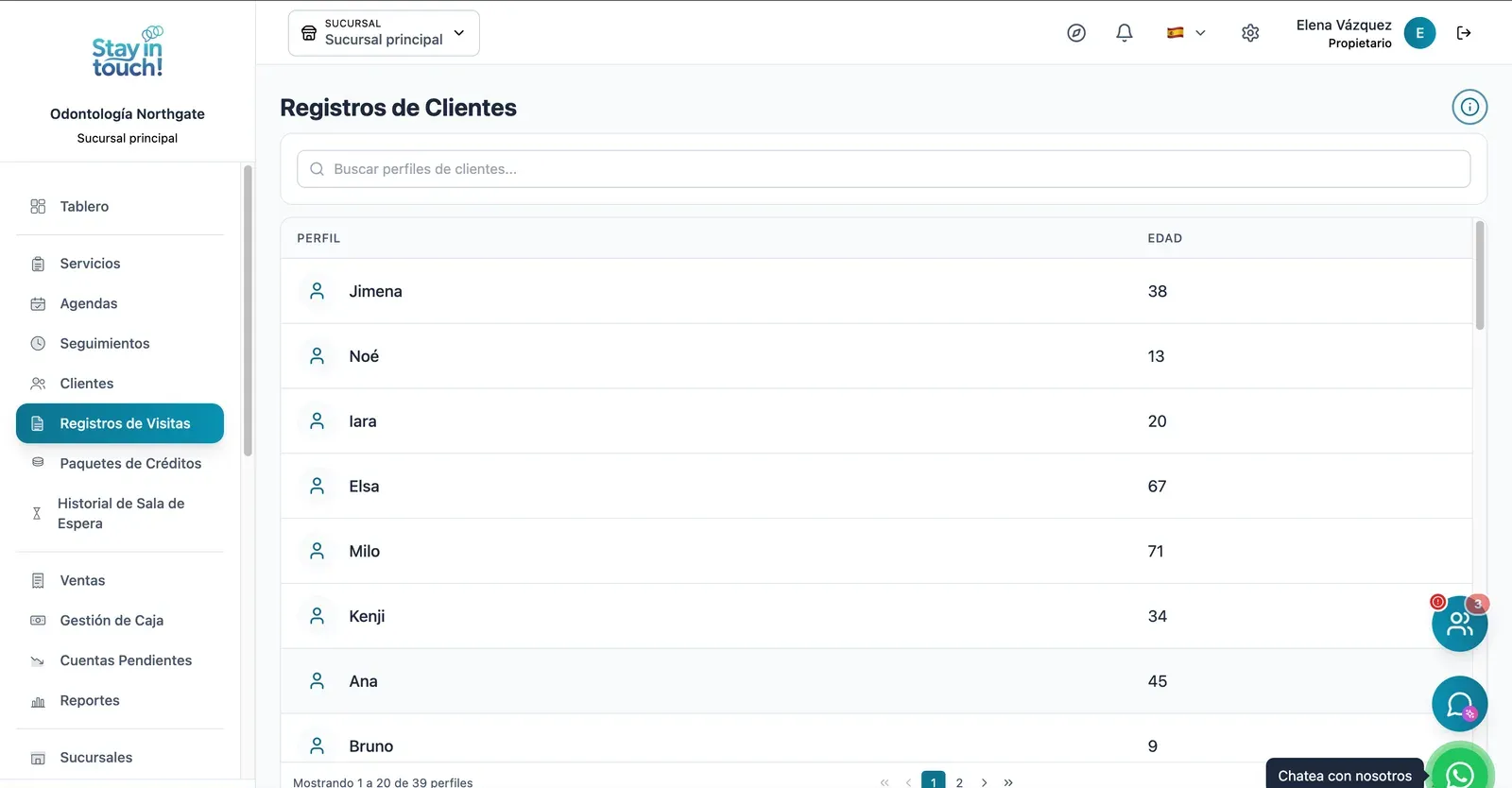Open Cuentas Pendientes
Screen dimensions: 1512x788
[120, 660]
